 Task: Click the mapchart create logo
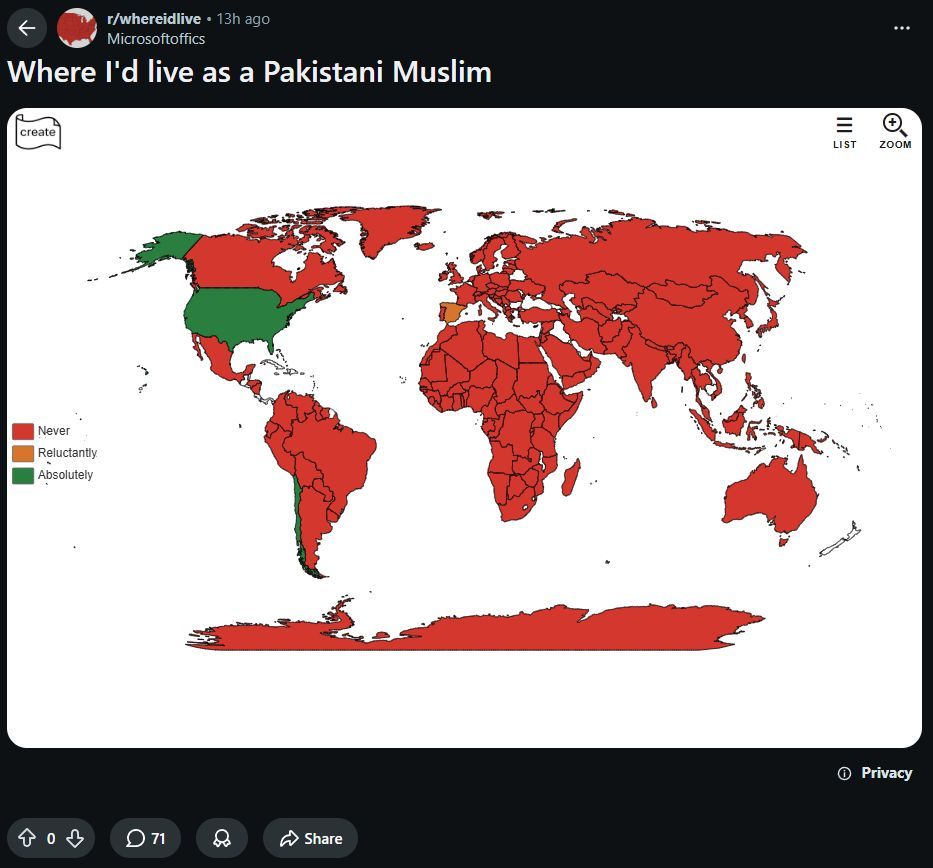pos(38,132)
